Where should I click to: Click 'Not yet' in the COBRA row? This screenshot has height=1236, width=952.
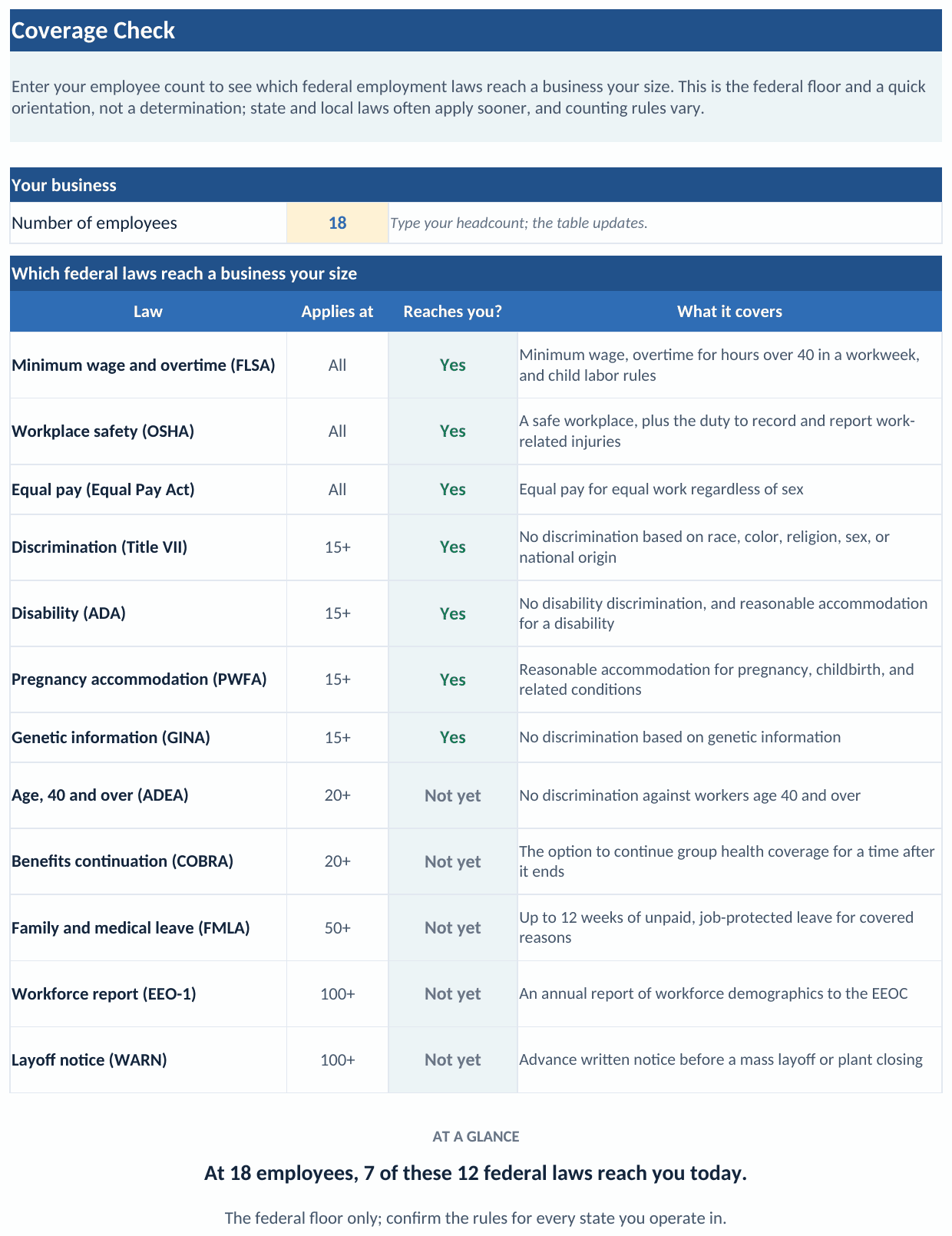[453, 861]
